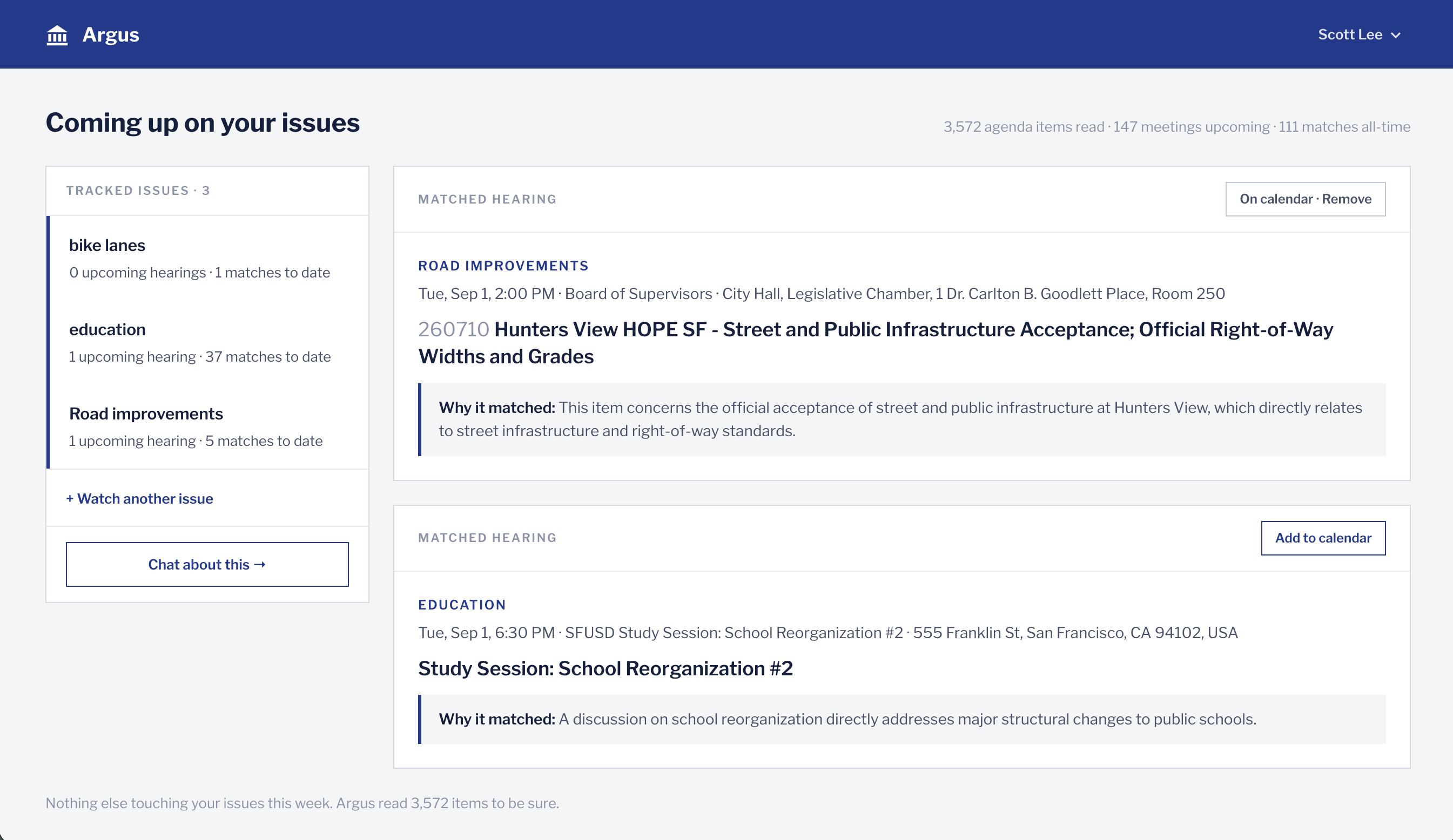Click the school reorganization Why it matched note
The height and width of the screenshot is (840, 1453).
coord(902,719)
